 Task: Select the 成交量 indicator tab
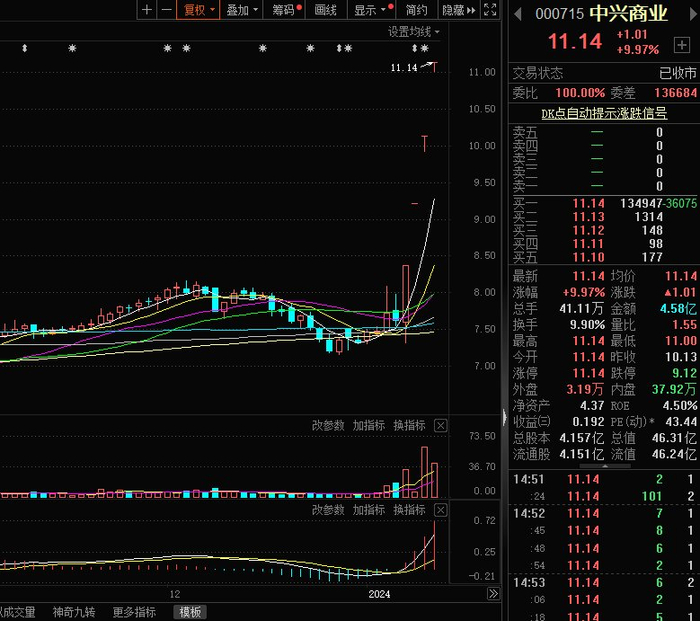17,612
